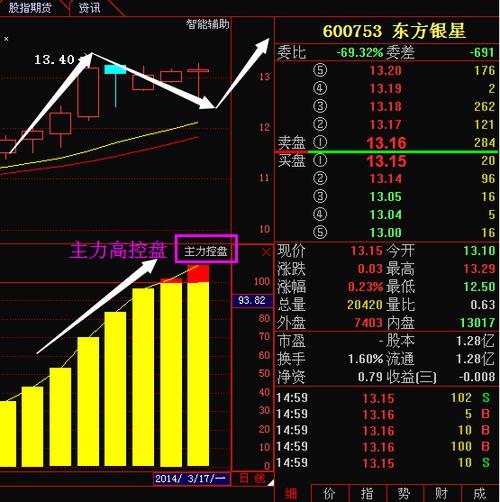The image size is (500, 502).
Task: Click the 日线 period label
Action: [x=252, y=479]
